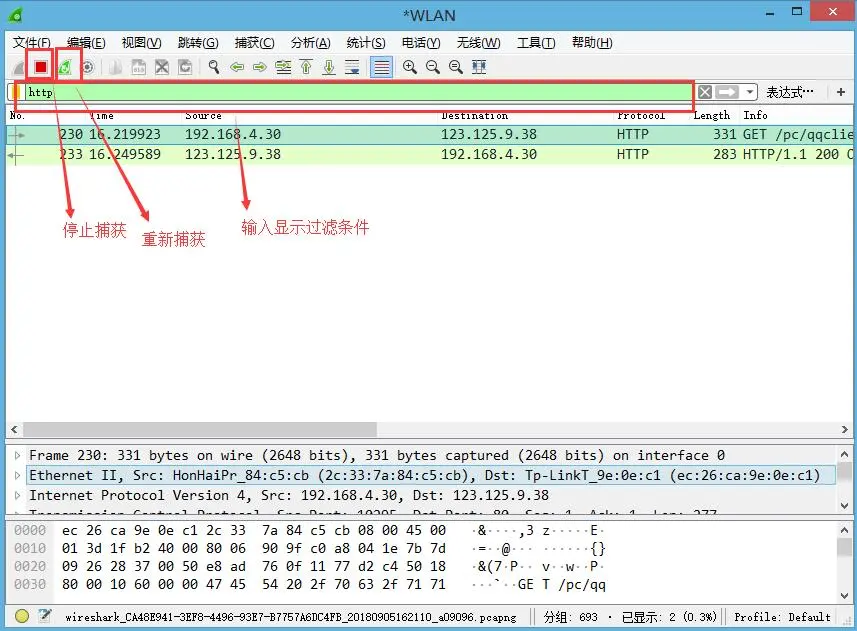
Task: Click the go to specified packet icon
Action: (x=283, y=67)
